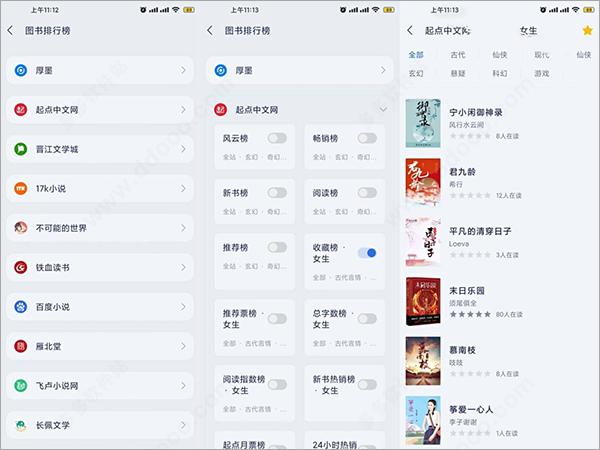Tap the 飞卢小说网 icon
600x450 pixels.
[21, 385]
